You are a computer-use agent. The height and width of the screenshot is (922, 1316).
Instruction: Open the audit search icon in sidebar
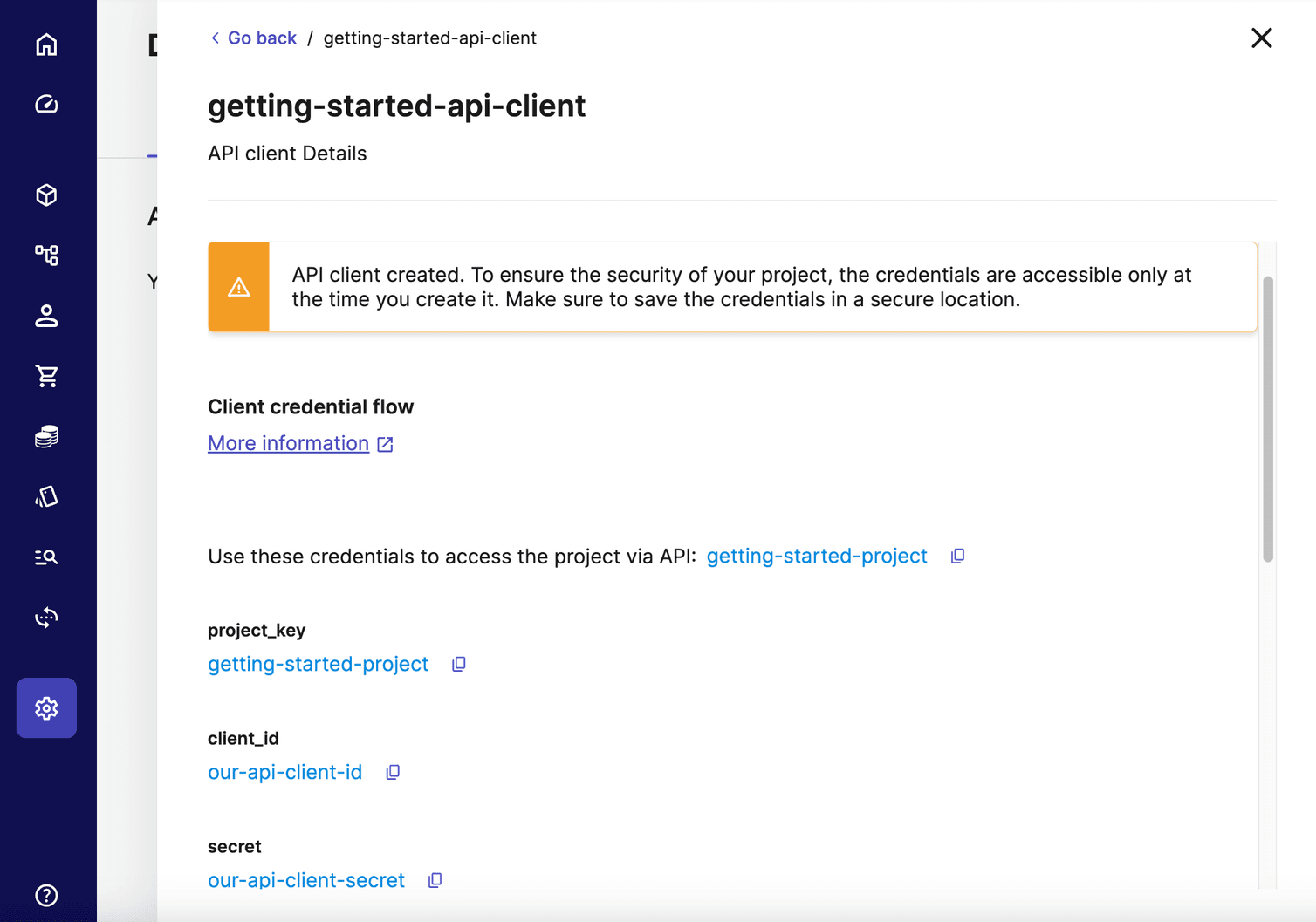46,557
